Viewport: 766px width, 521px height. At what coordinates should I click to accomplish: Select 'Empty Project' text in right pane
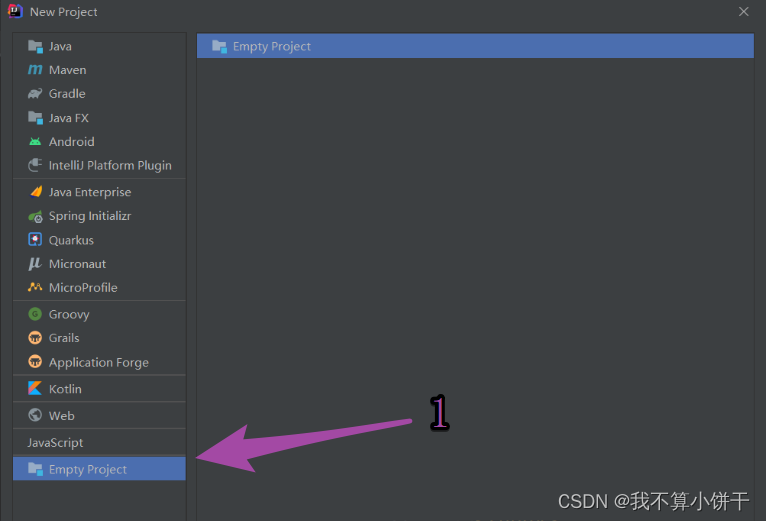[272, 46]
